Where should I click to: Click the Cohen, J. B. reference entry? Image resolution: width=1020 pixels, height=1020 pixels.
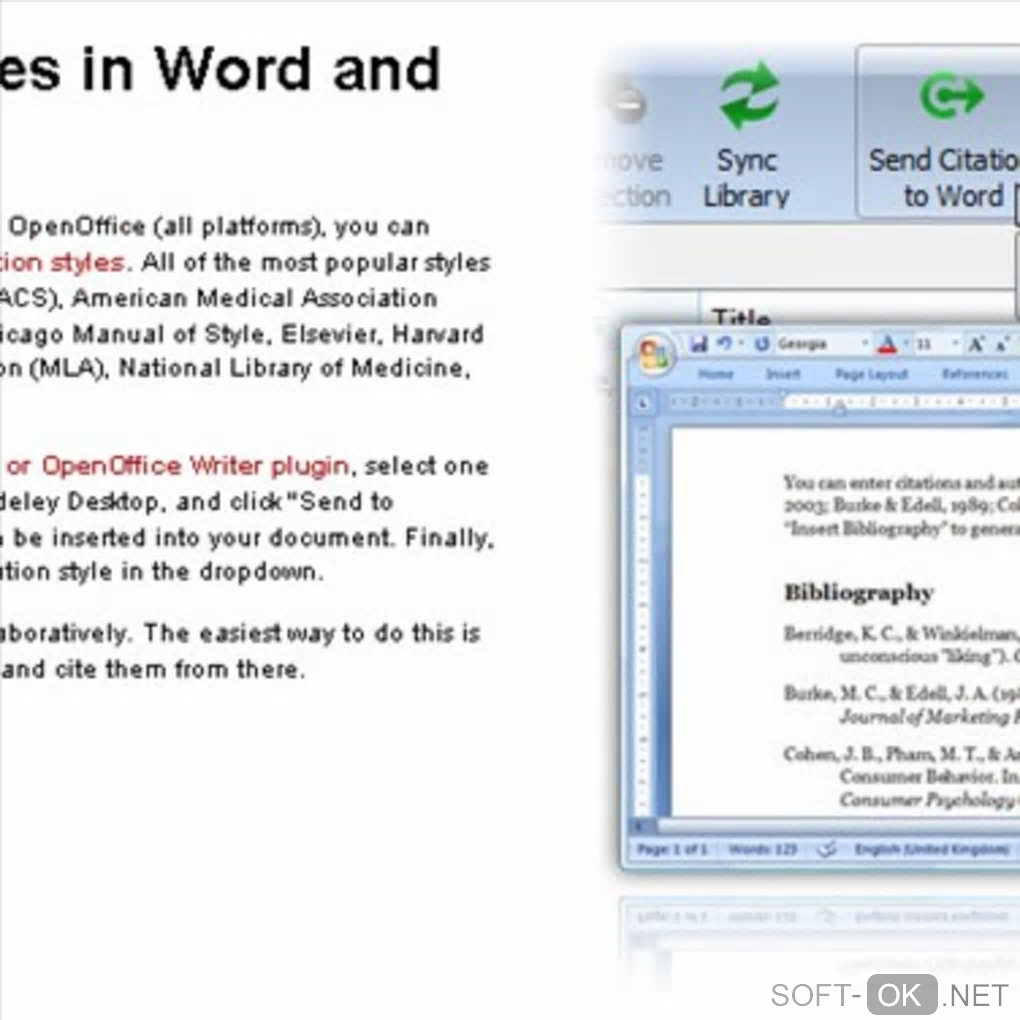click(902, 776)
